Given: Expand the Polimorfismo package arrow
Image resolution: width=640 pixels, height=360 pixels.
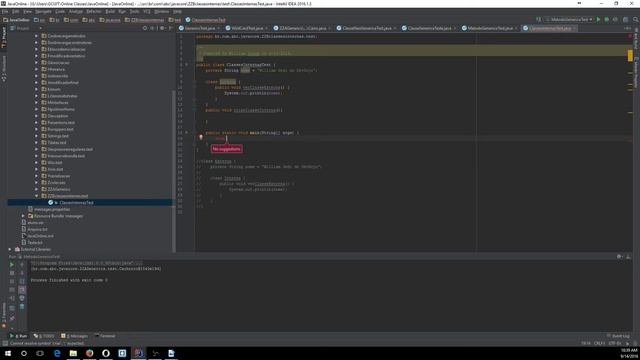Looking at the screenshot, I should 36,109.
